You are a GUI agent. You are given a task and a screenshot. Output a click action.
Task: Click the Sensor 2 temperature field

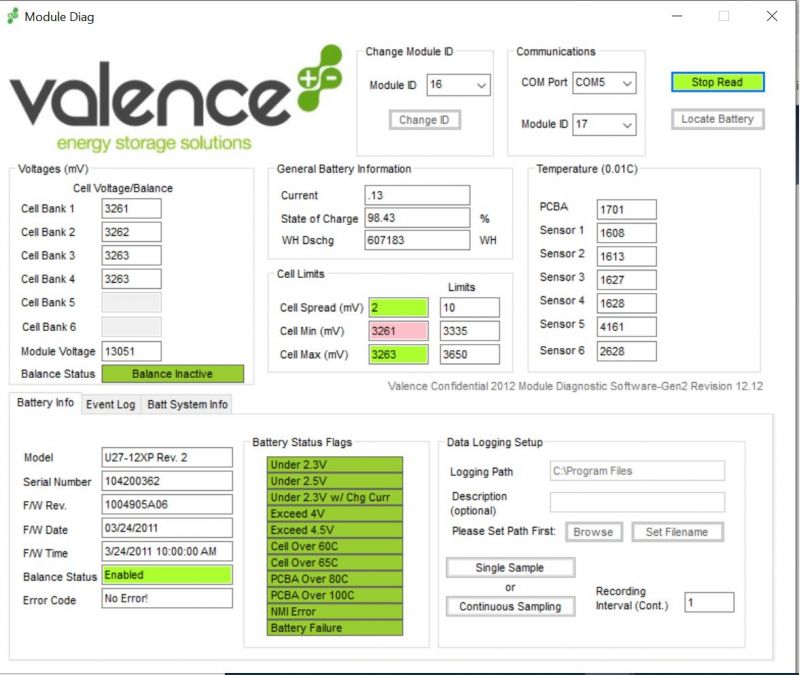pos(627,257)
